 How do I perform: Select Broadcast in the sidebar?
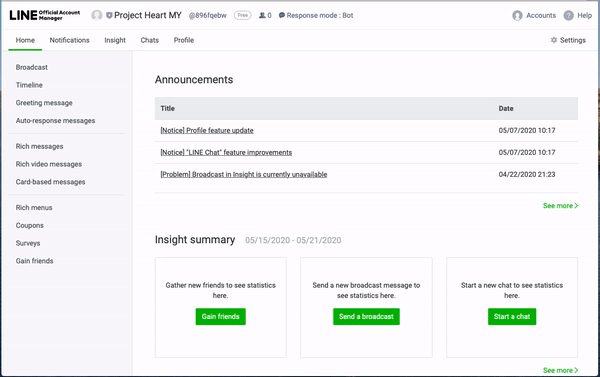(x=32, y=67)
